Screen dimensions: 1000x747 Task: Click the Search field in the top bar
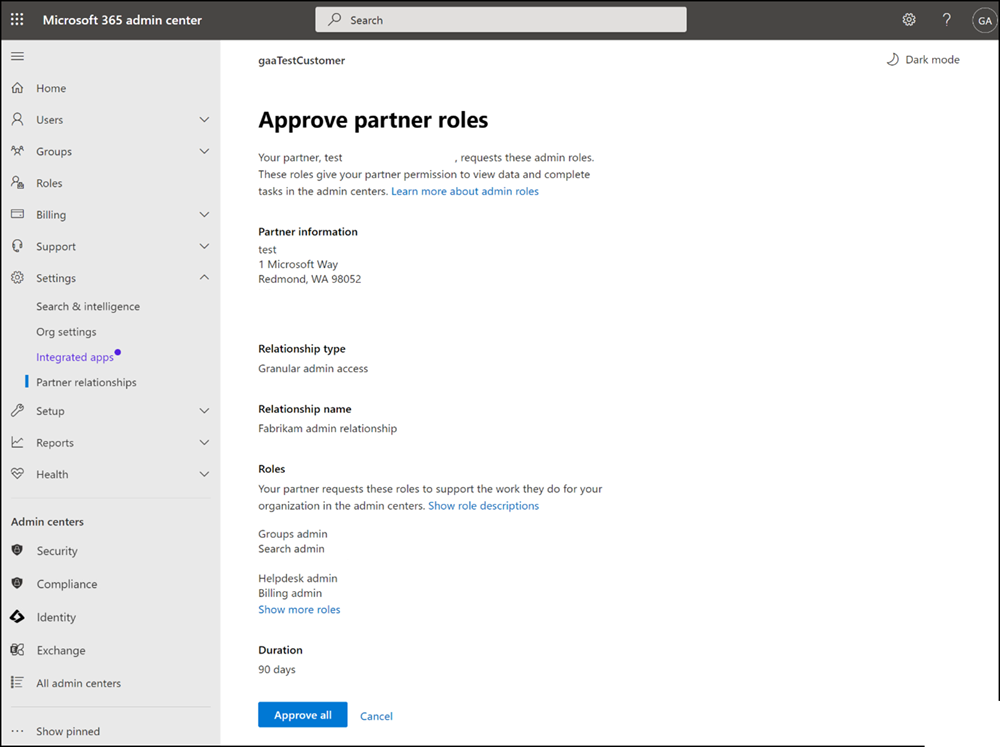500,19
